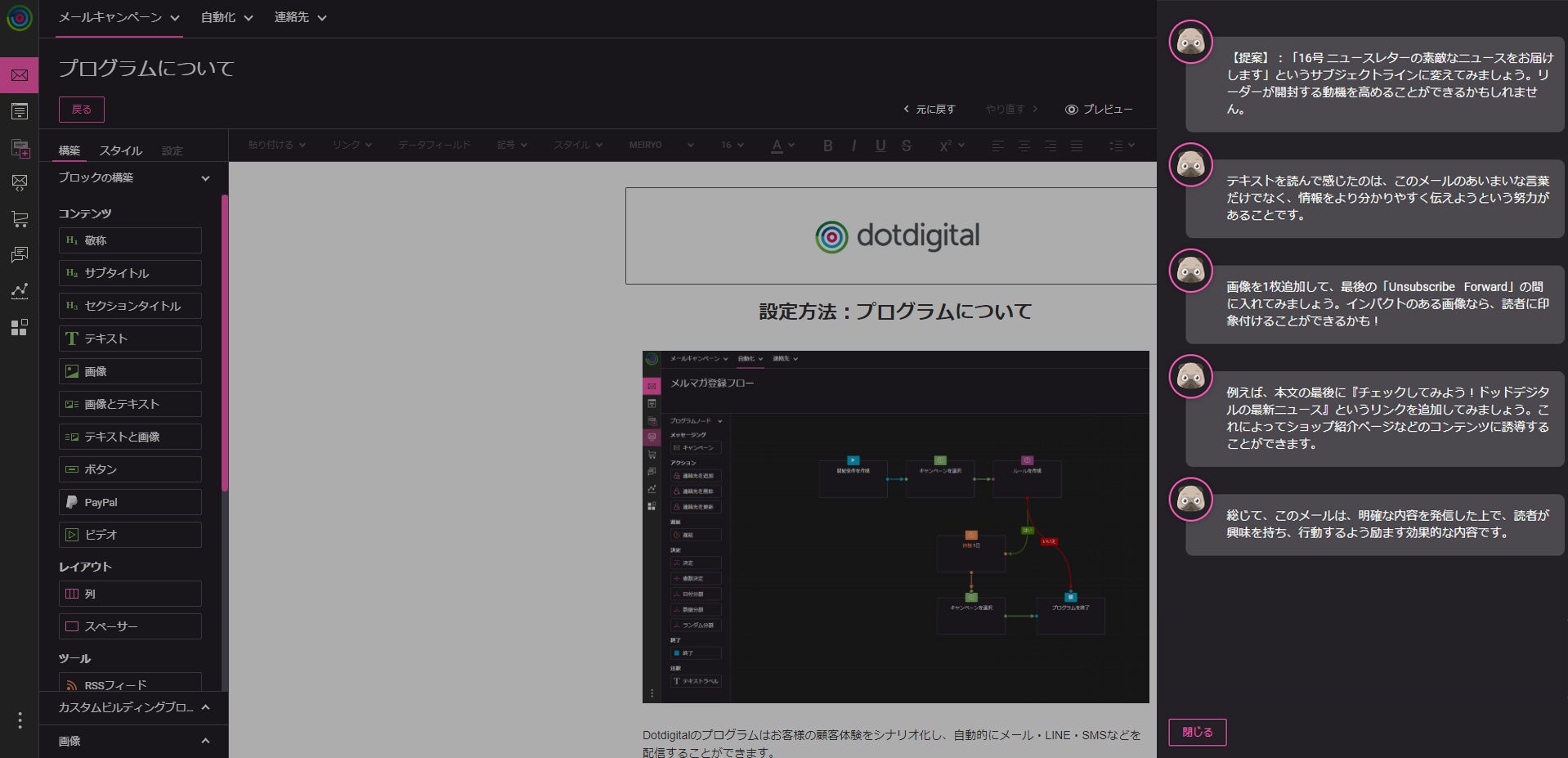Align text right

pos(1051,146)
